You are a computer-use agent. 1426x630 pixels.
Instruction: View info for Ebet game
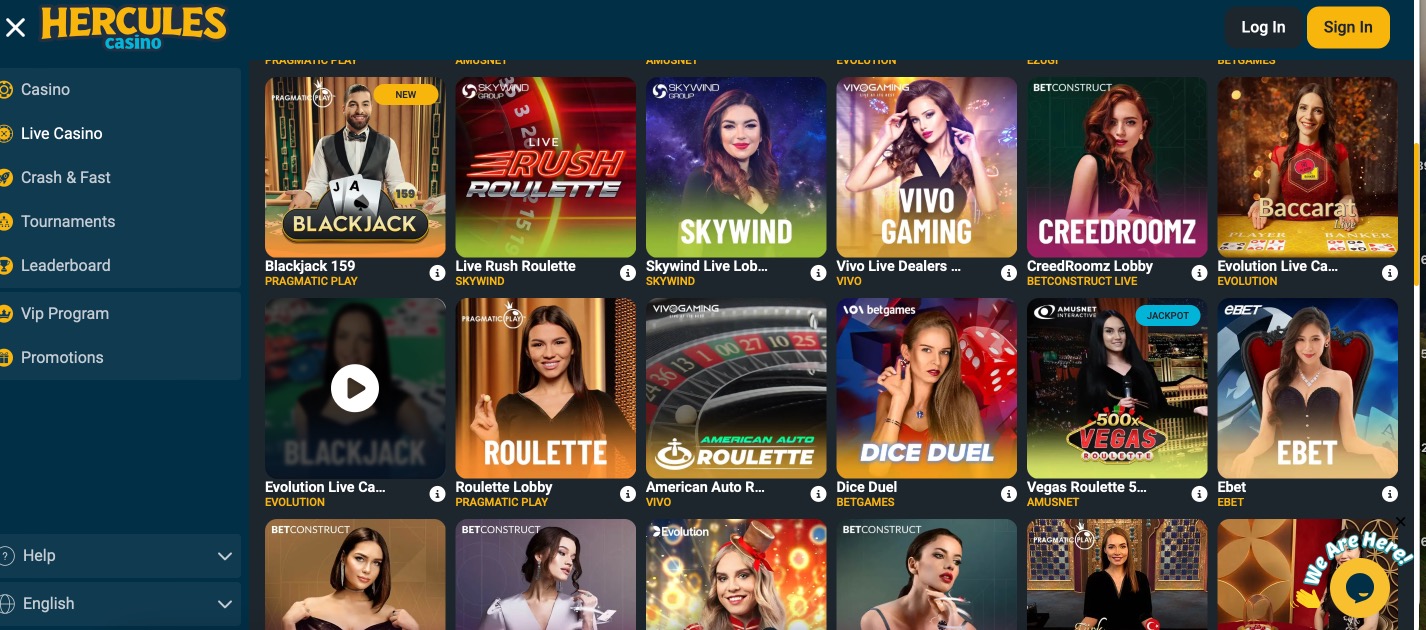(1389, 494)
